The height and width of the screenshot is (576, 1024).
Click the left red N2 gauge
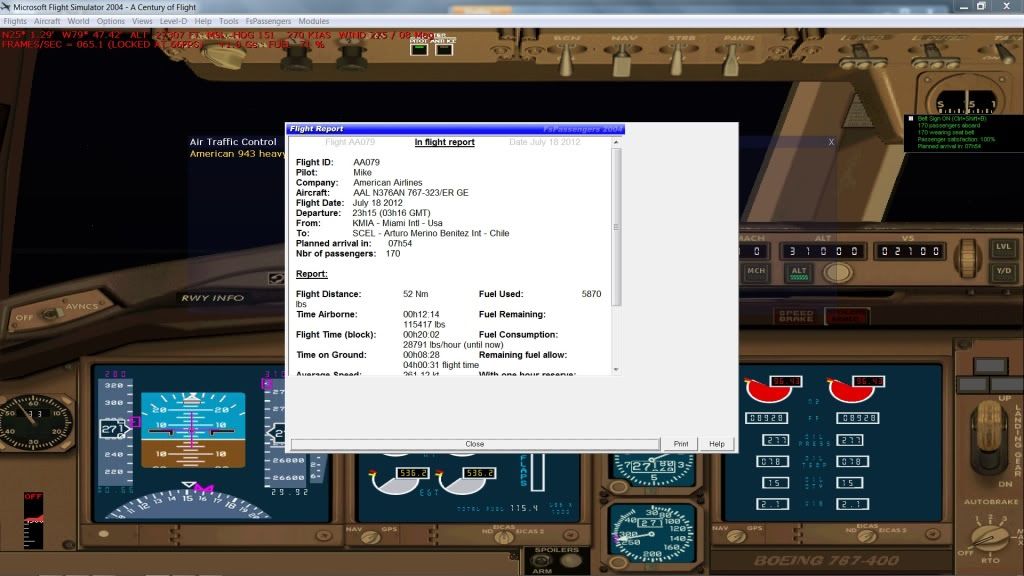click(x=774, y=389)
